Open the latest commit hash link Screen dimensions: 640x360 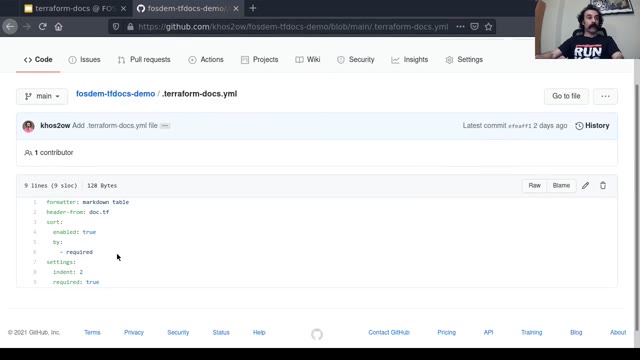click(520, 126)
